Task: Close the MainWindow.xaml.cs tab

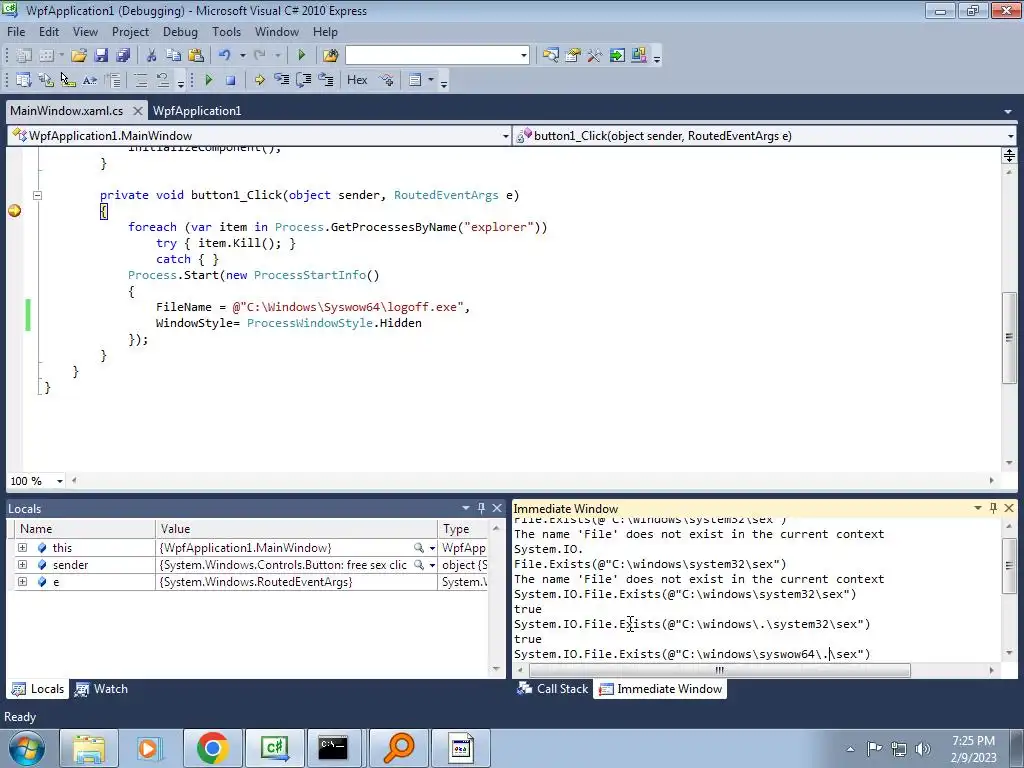Action: tap(137, 111)
